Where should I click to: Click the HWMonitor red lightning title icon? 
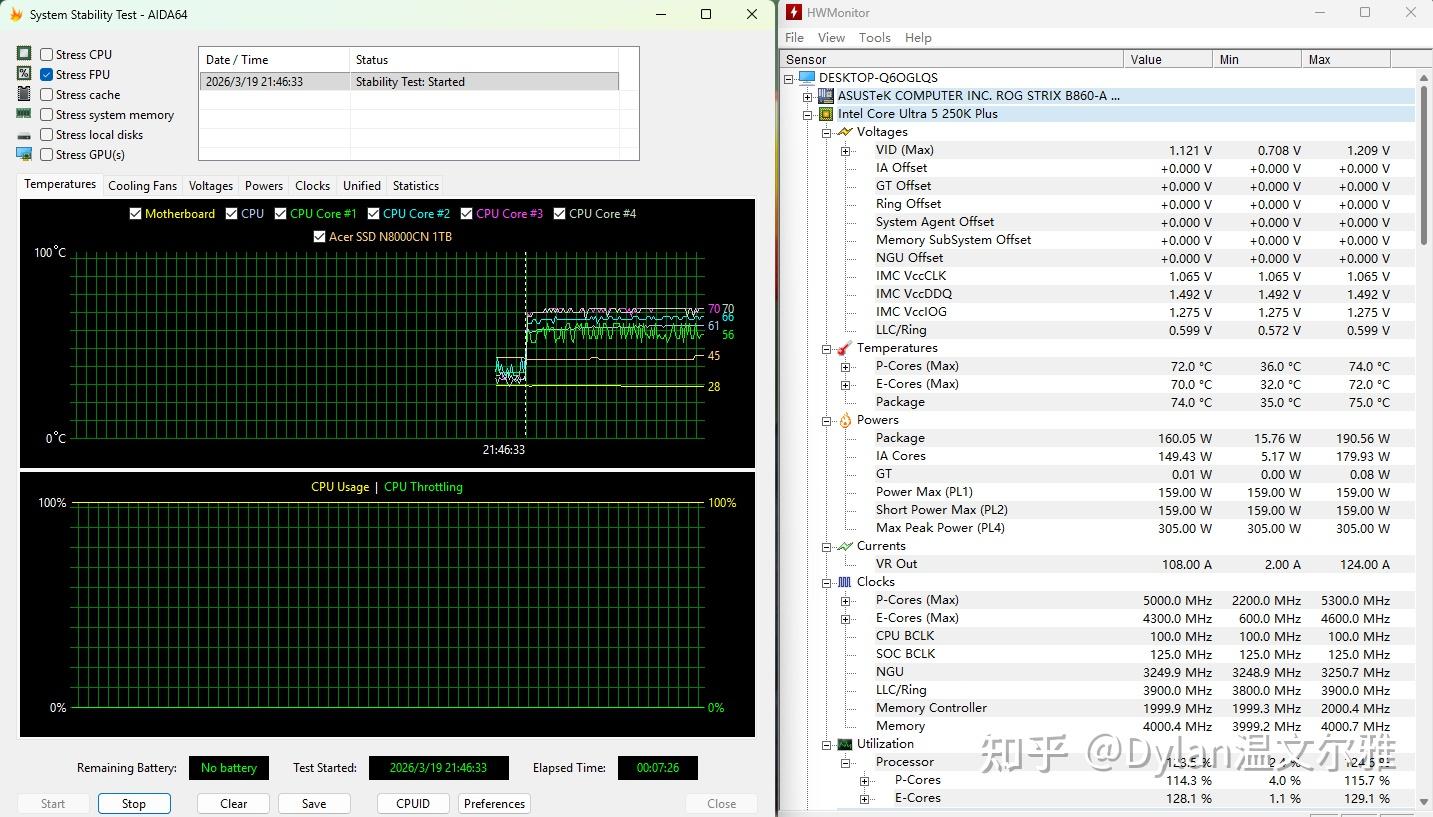coord(794,13)
